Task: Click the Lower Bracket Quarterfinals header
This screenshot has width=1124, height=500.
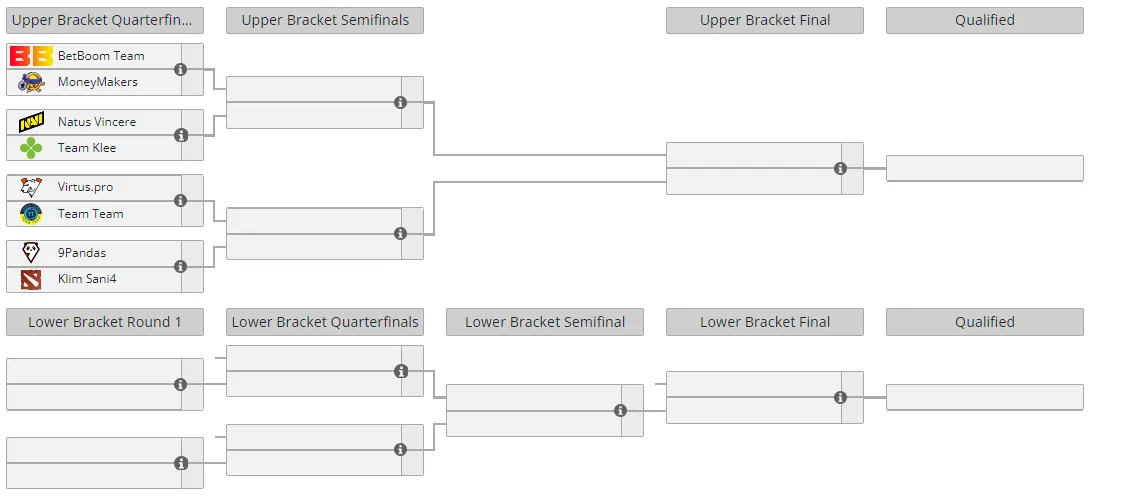Action: coord(325,322)
